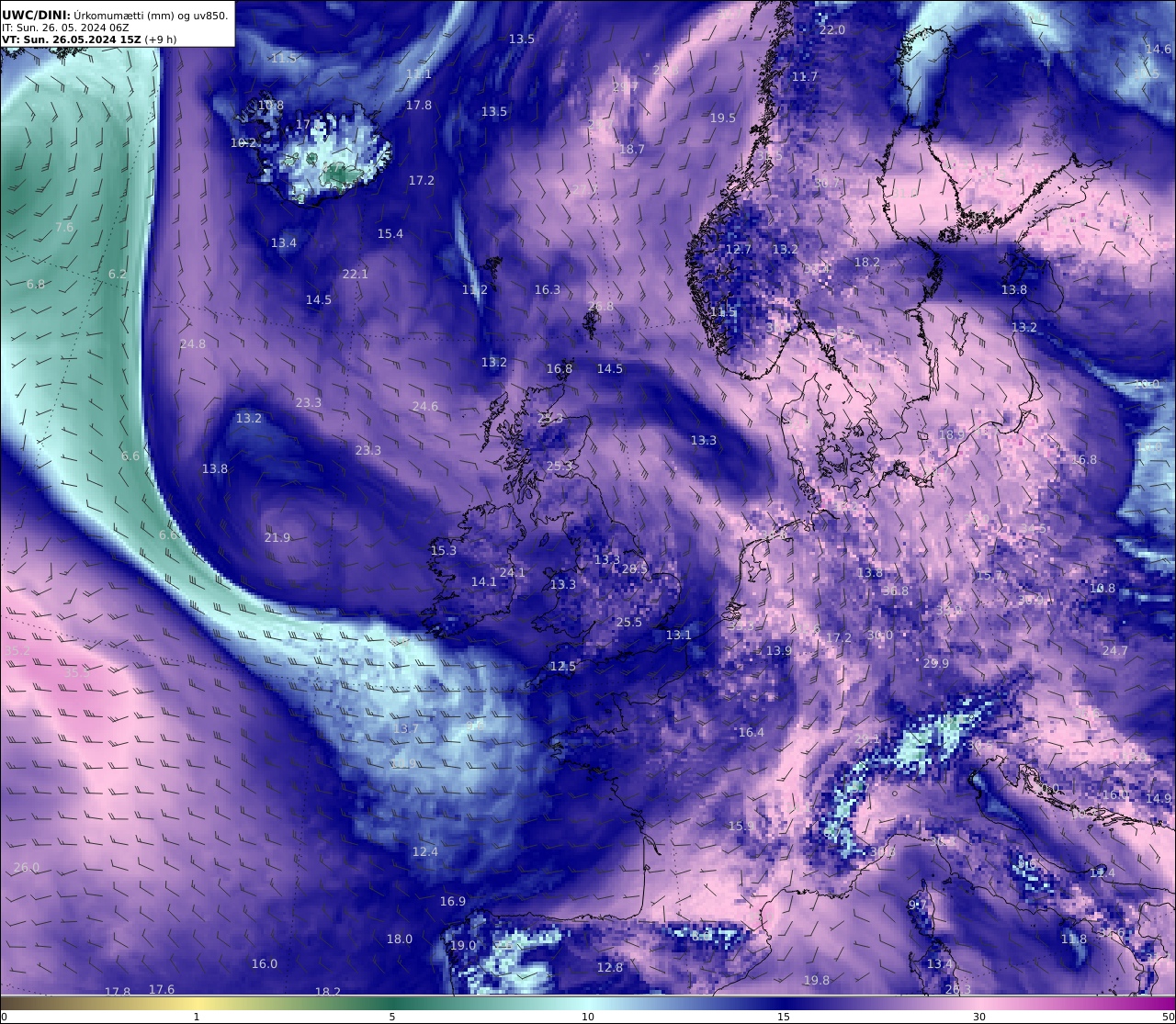Click the 11.7 value label
The width and height of the screenshot is (1176, 1024).
tap(805, 77)
